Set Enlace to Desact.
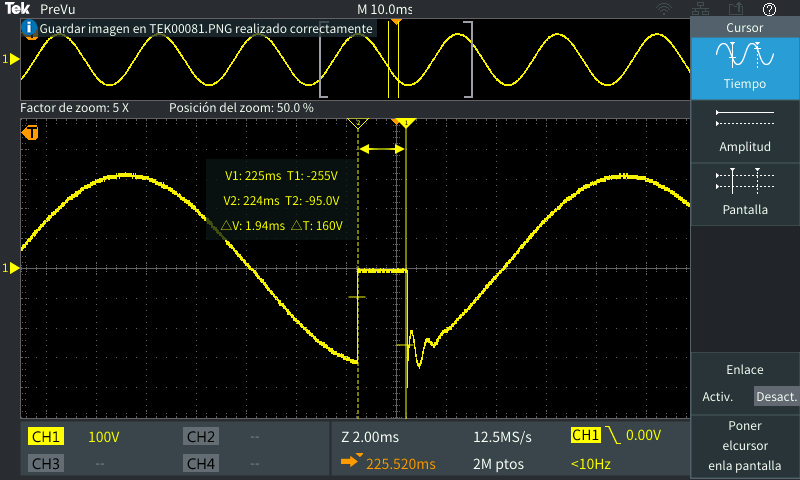 click(x=777, y=397)
